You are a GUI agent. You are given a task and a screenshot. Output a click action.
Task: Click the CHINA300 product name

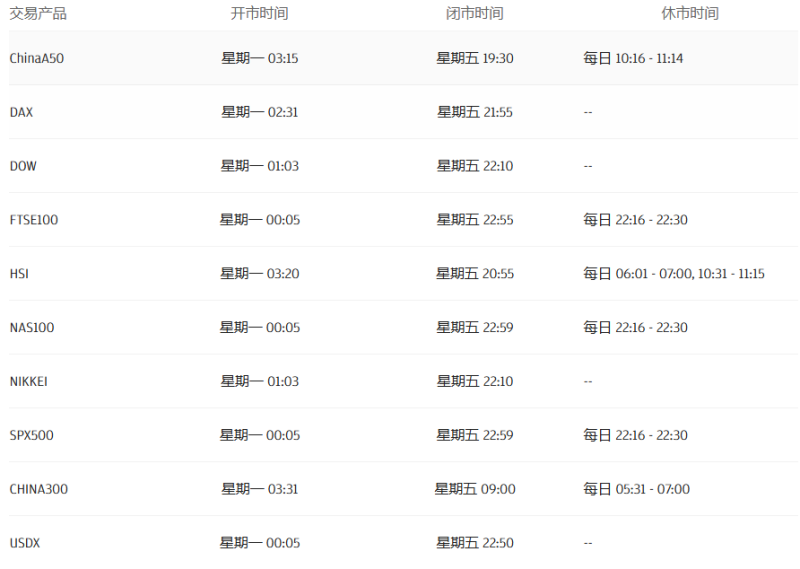(x=38, y=489)
